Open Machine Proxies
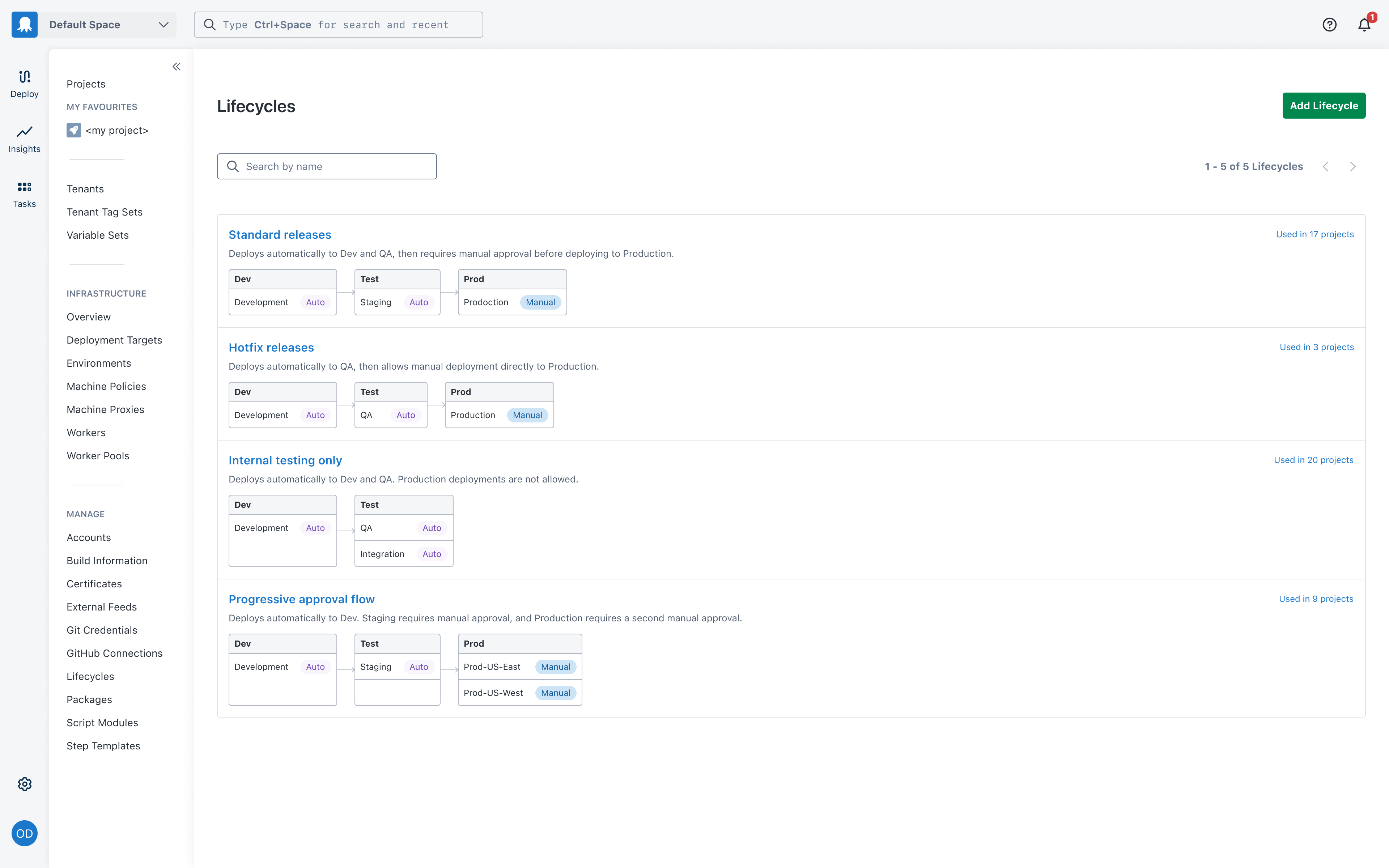1389x868 pixels. tap(106, 409)
